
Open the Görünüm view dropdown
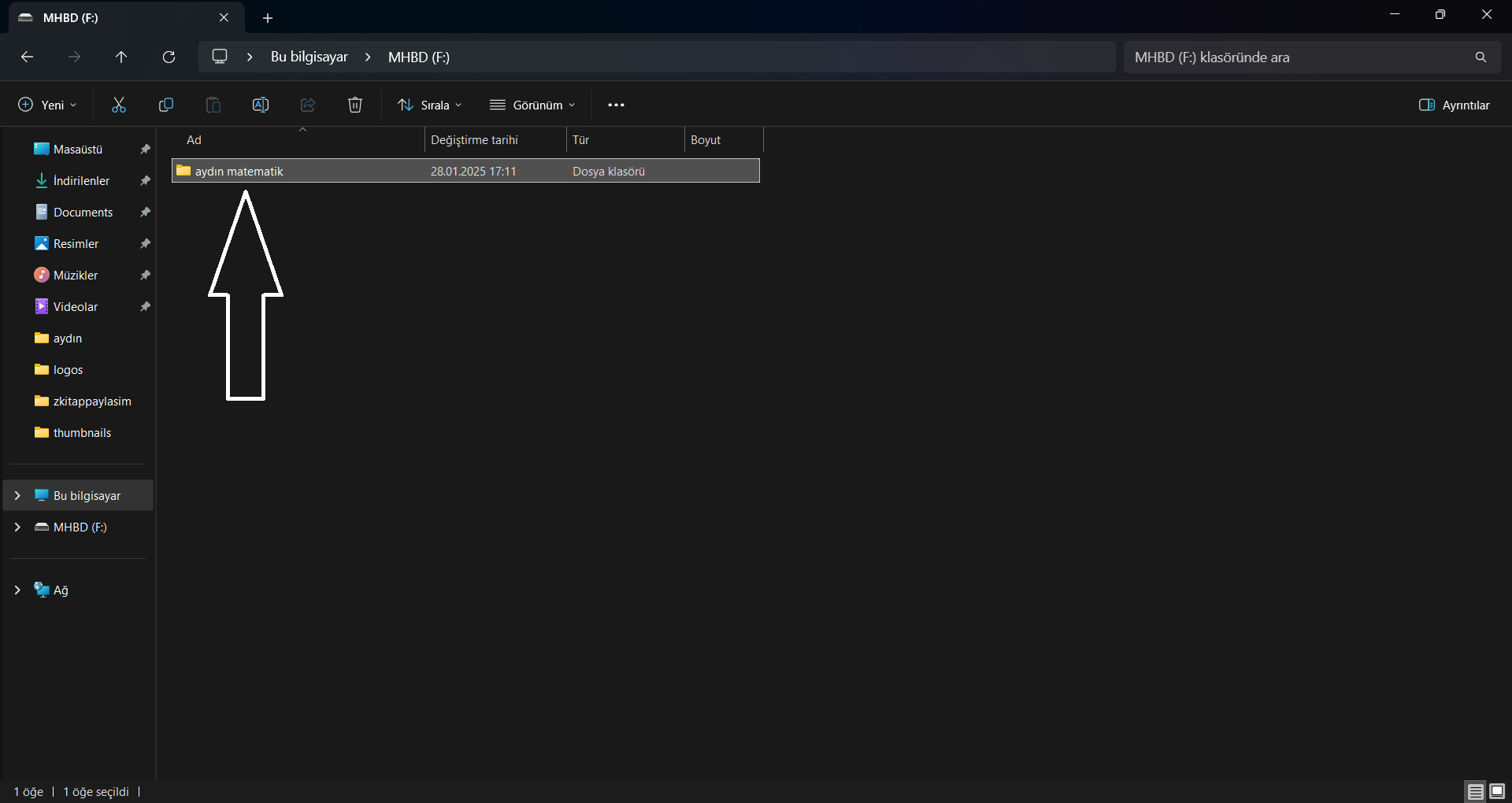click(x=533, y=105)
